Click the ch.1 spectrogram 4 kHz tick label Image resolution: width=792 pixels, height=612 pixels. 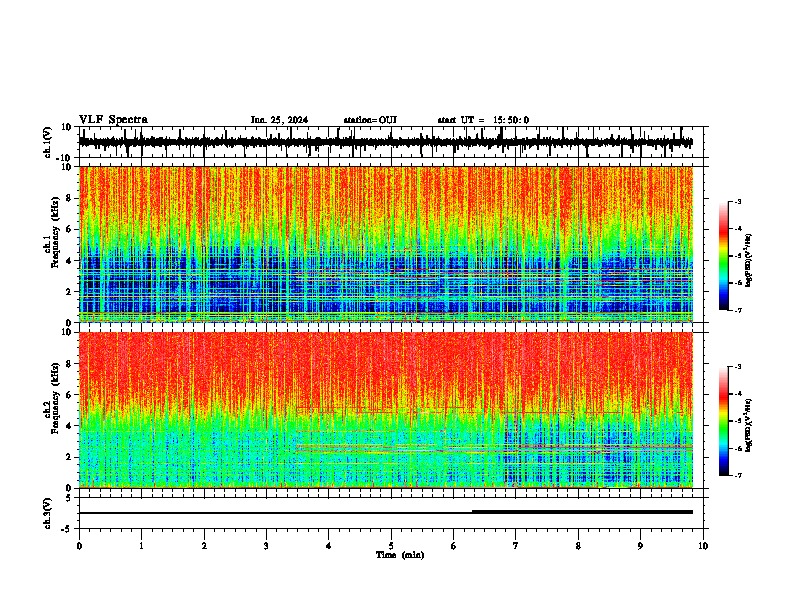coord(69,261)
